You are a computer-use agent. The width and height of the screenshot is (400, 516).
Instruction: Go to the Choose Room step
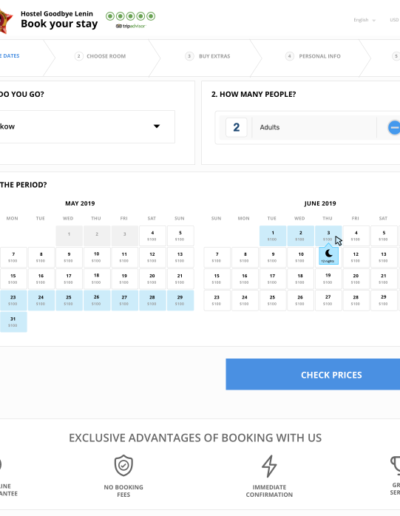(100, 56)
